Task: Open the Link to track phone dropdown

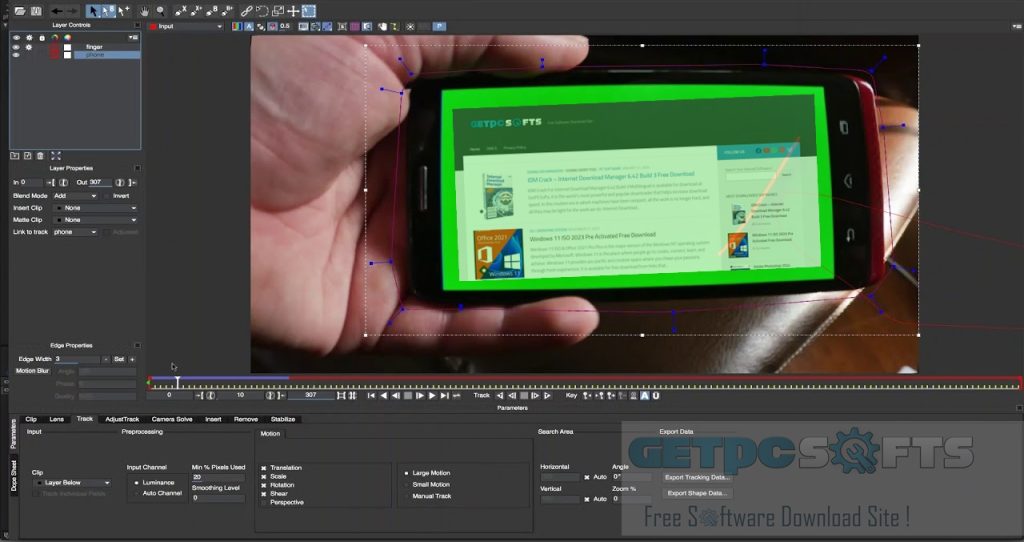Action: pyautogui.click(x=75, y=232)
